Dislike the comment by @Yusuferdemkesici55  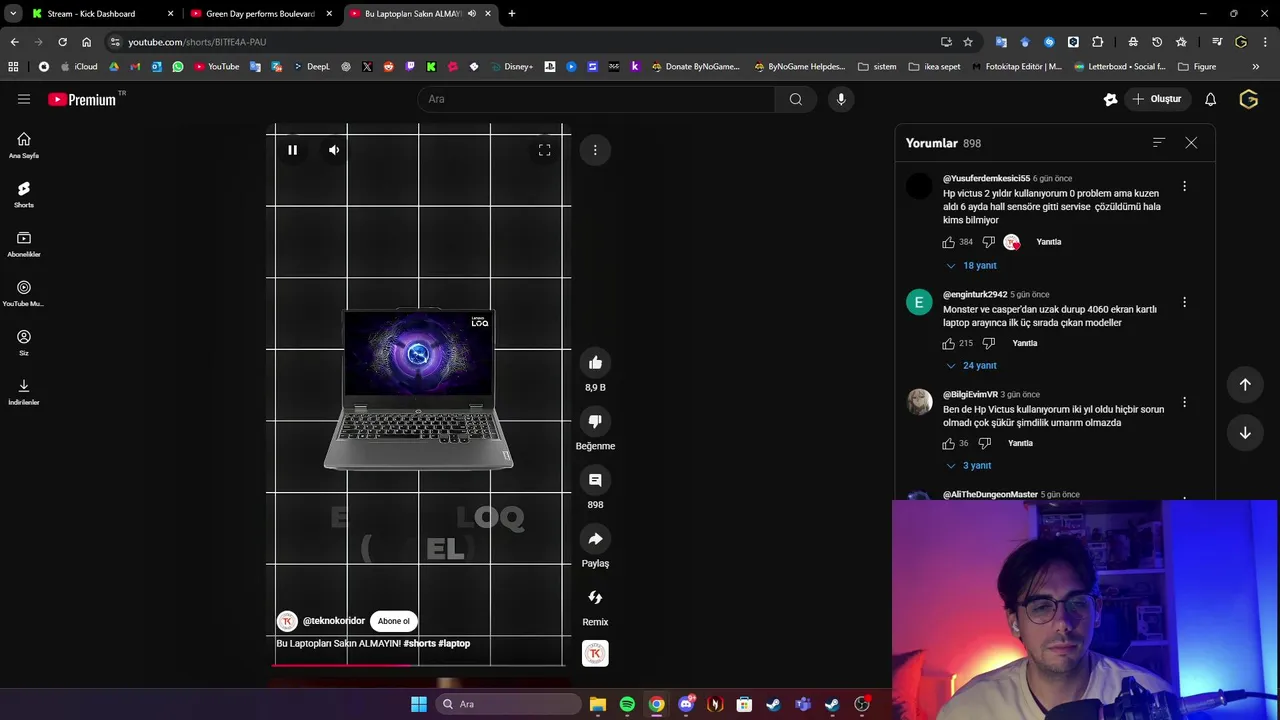[988, 242]
